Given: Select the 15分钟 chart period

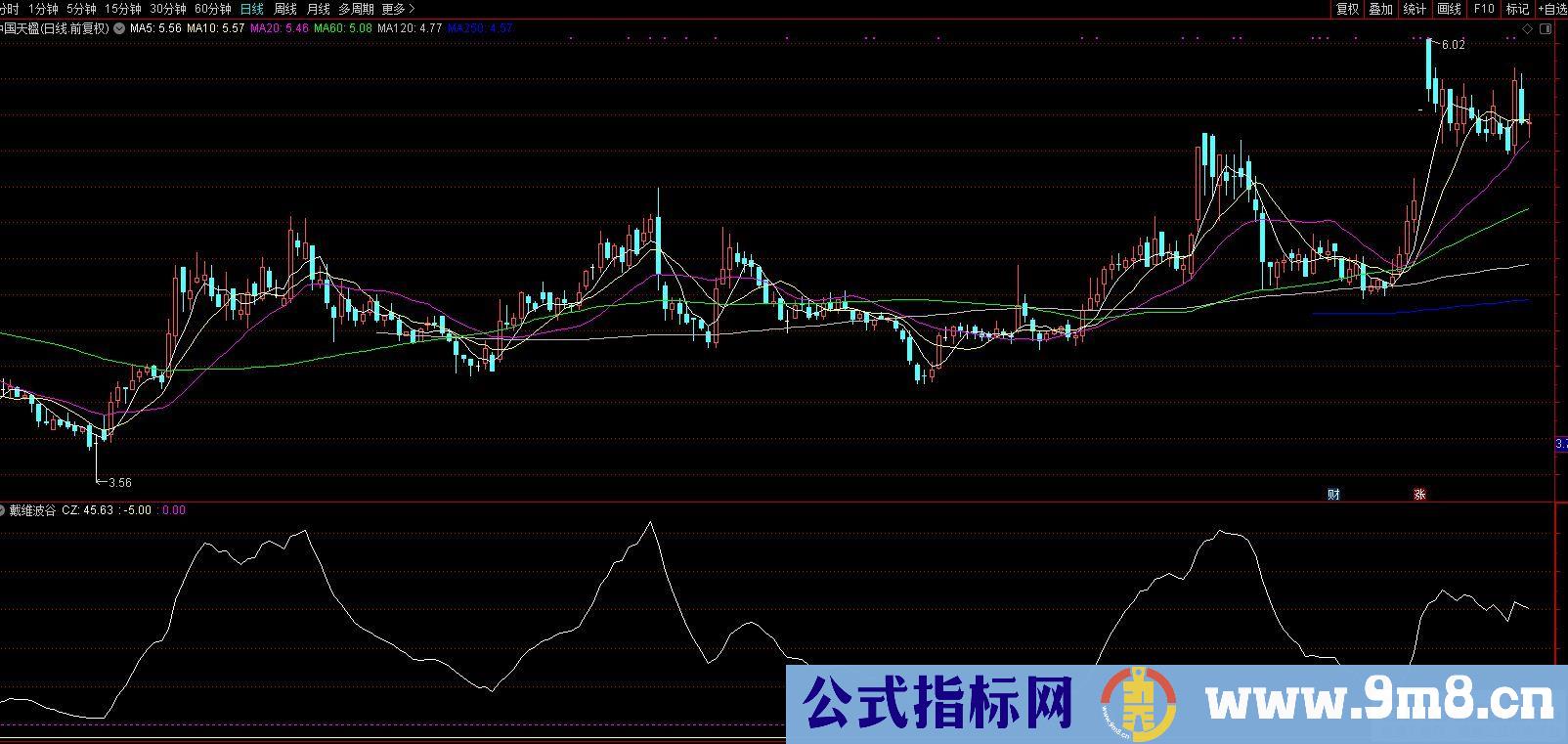Looking at the screenshot, I should coord(122,9).
